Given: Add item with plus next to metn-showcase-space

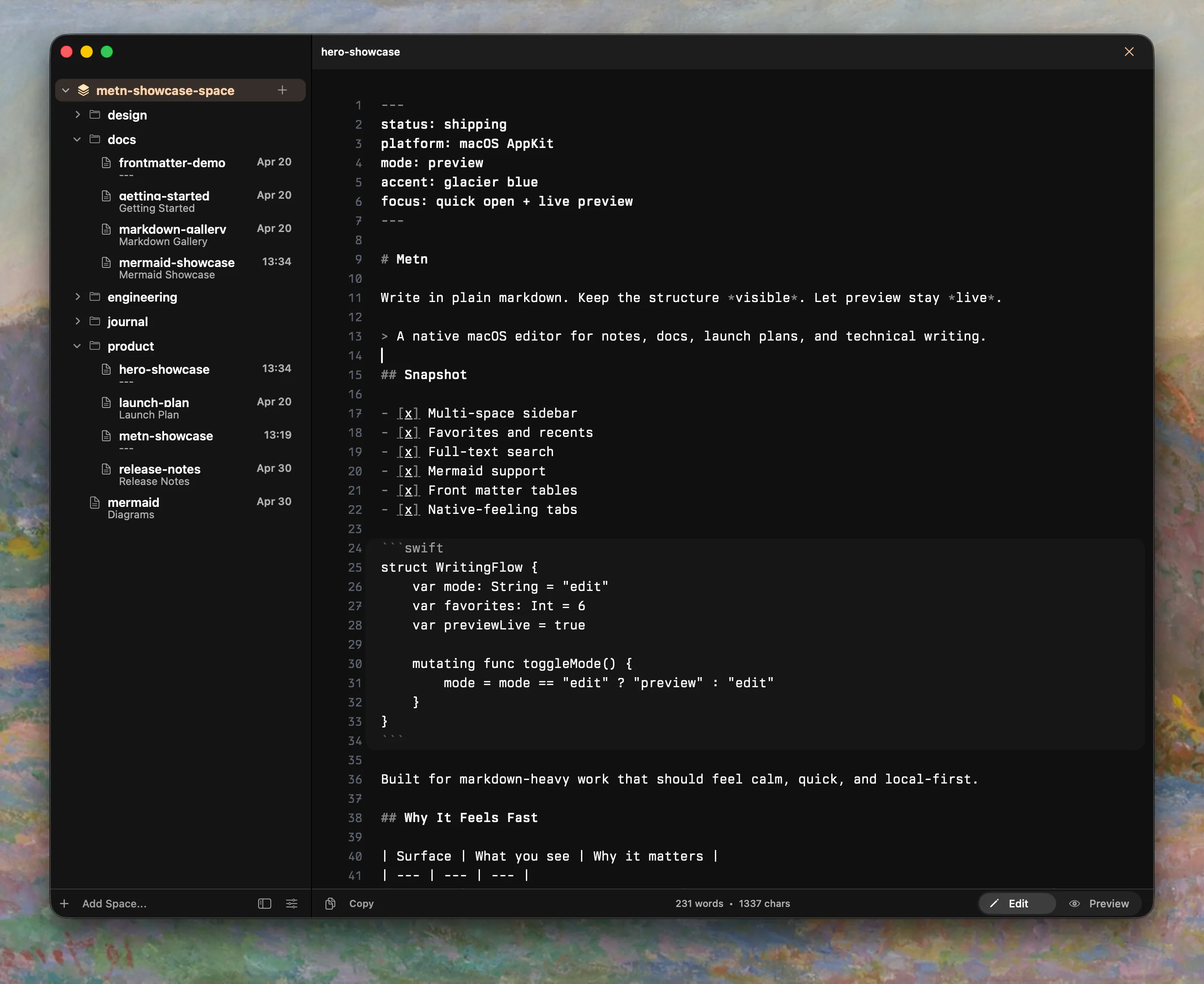Looking at the screenshot, I should (282, 90).
